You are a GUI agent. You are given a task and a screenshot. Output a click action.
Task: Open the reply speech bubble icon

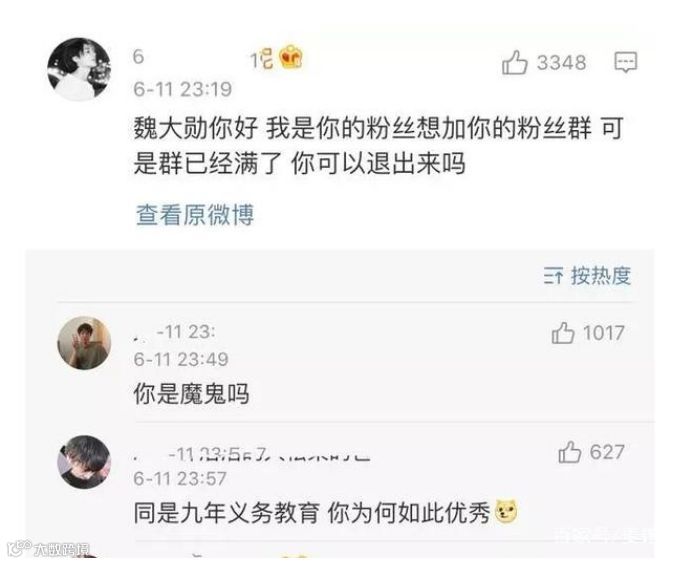pyautogui.click(x=625, y=63)
